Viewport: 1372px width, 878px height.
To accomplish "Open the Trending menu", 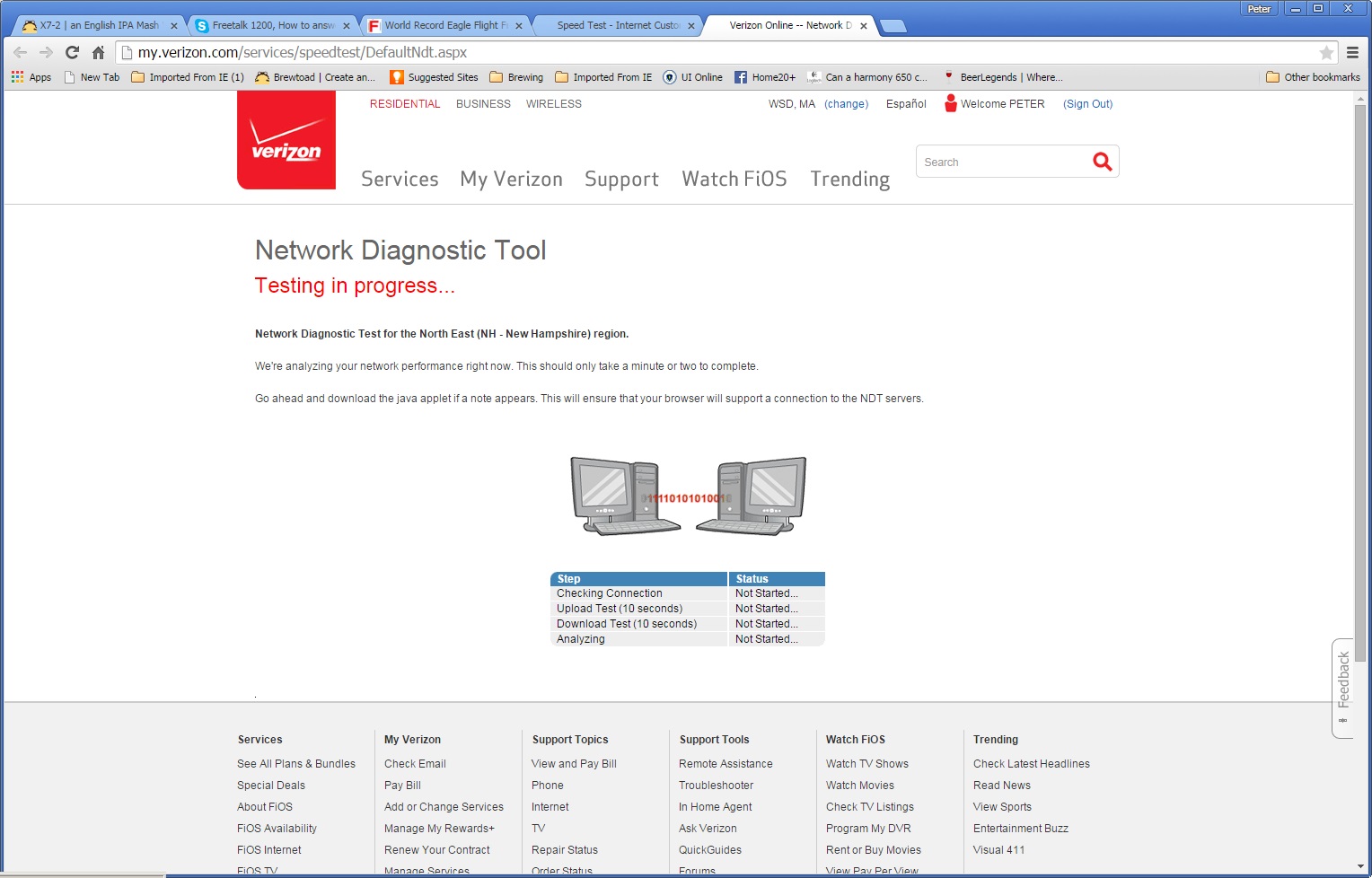I will click(x=849, y=179).
